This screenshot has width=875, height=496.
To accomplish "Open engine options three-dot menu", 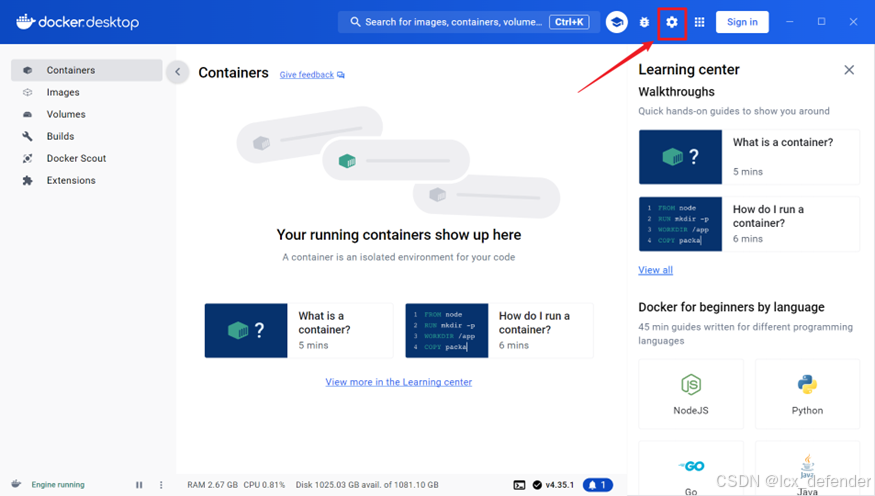I will 161,485.
